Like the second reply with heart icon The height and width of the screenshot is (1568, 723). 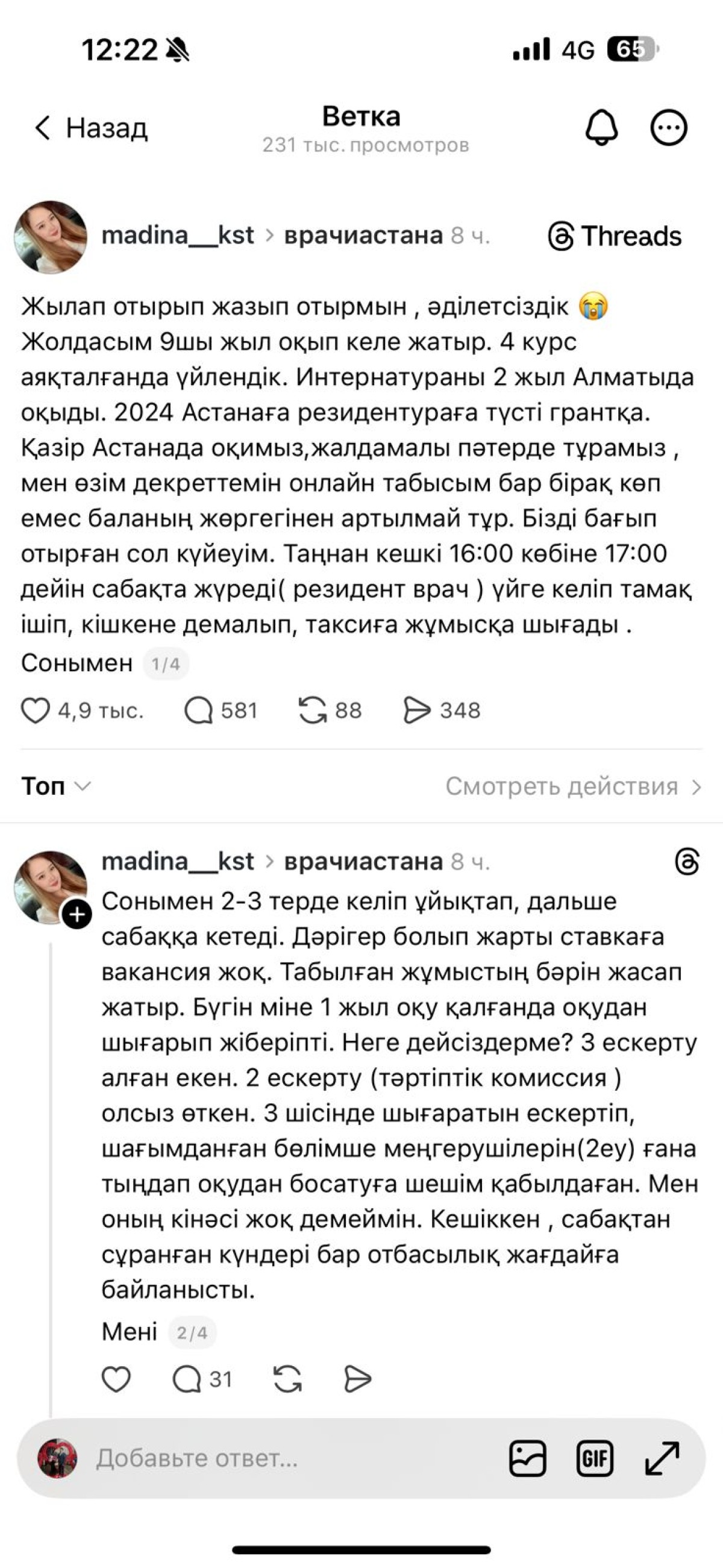[116, 1379]
